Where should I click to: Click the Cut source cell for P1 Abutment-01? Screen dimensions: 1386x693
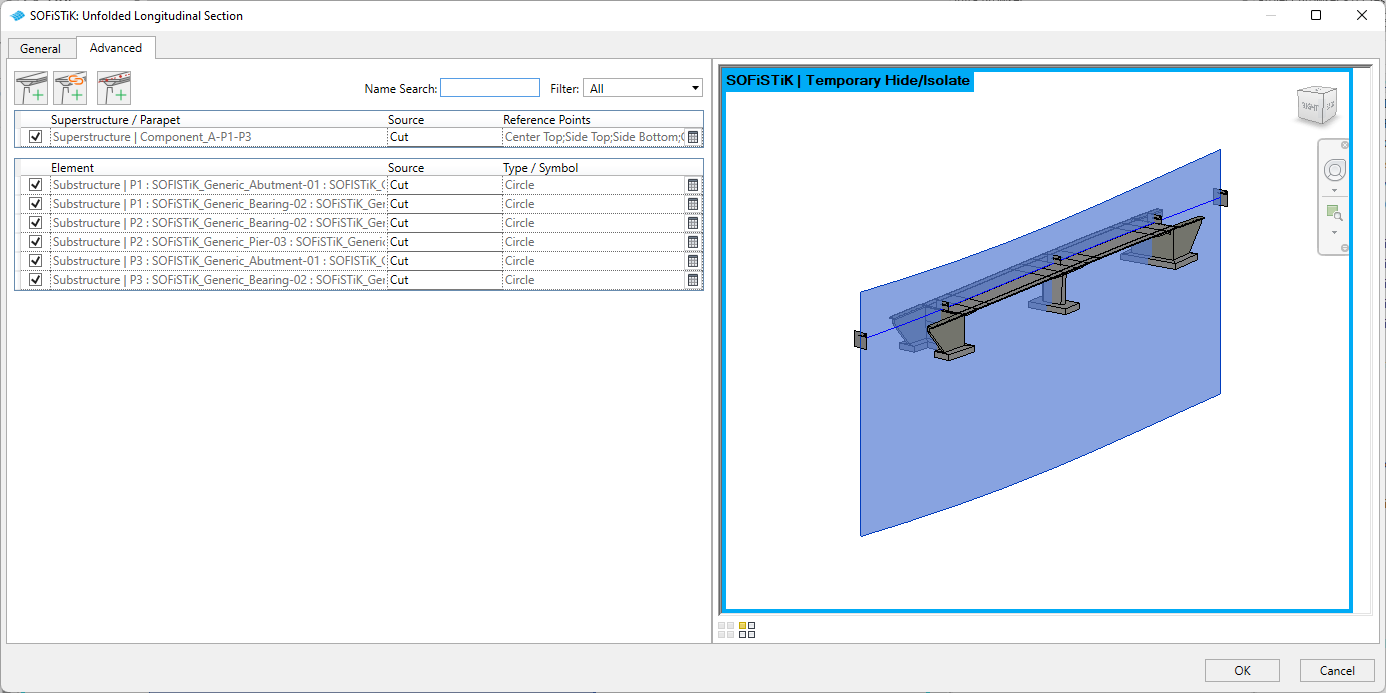(x=444, y=185)
